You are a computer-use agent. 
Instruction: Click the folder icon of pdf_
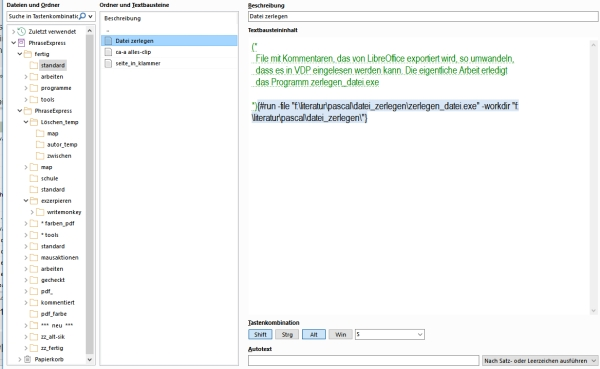pyautogui.click(x=34, y=291)
